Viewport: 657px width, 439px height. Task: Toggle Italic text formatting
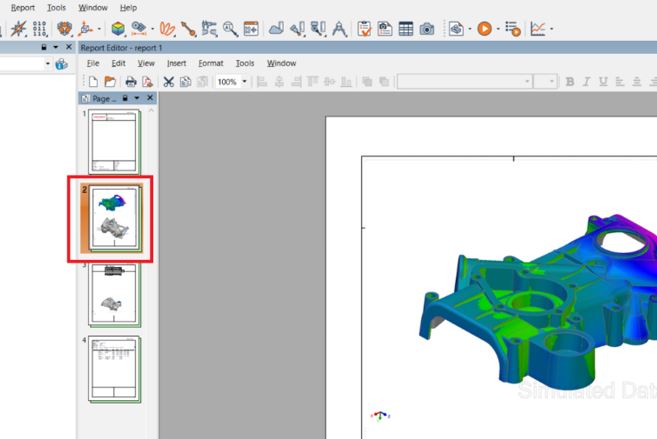586,82
